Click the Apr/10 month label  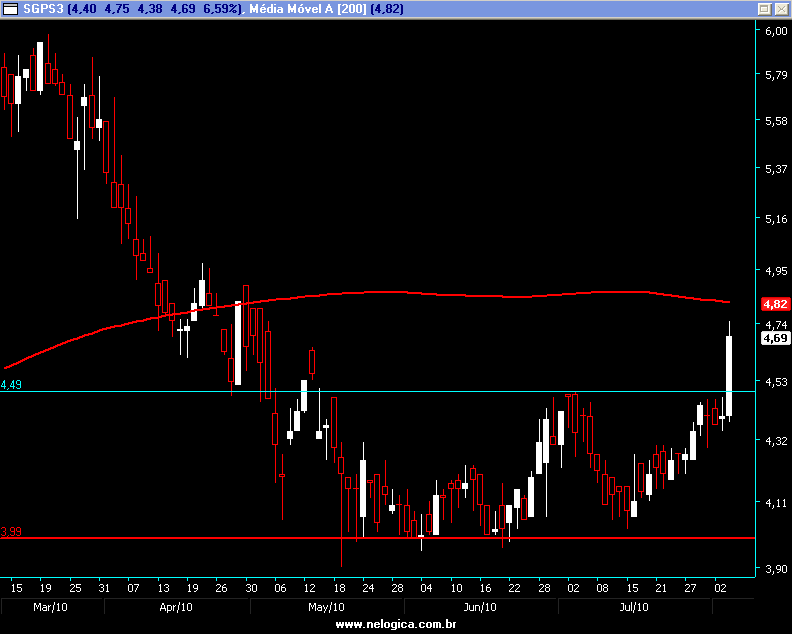(176, 607)
